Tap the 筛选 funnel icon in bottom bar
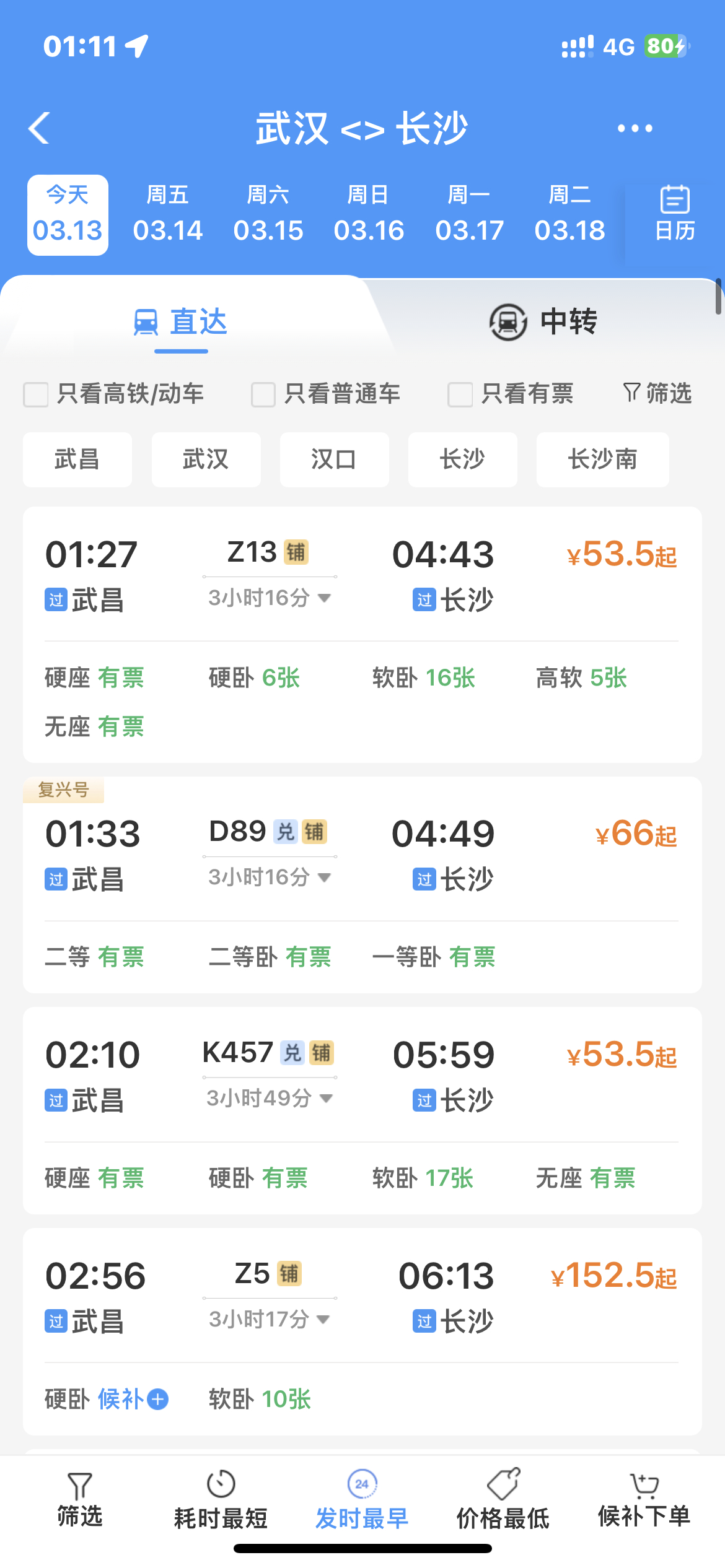 point(80,1485)
